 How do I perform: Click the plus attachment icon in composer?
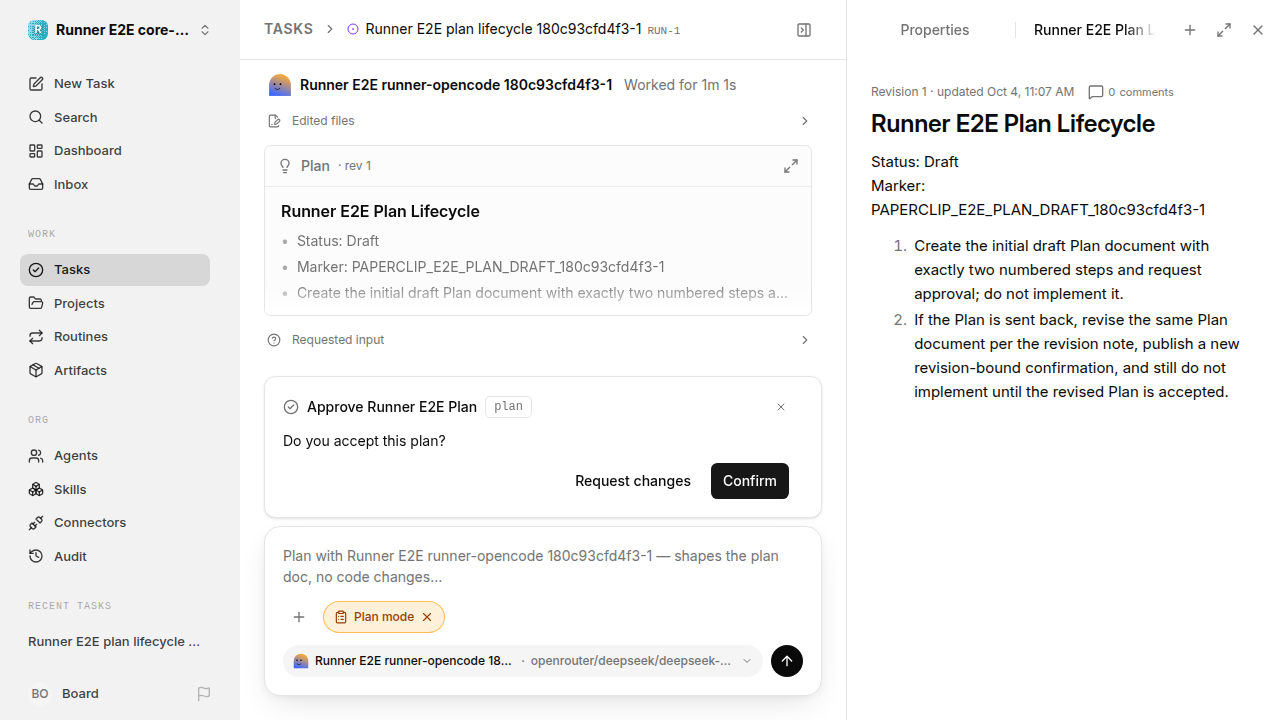point(299,617)
